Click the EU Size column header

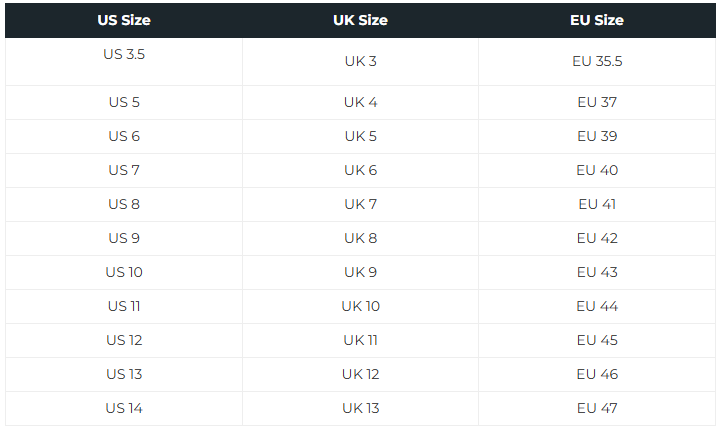click(x=597, y=20)
